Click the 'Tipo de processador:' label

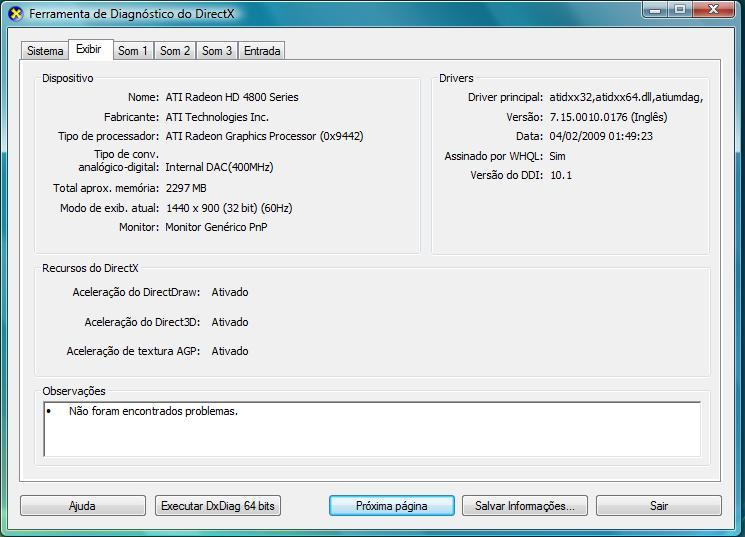click(109, 136)
